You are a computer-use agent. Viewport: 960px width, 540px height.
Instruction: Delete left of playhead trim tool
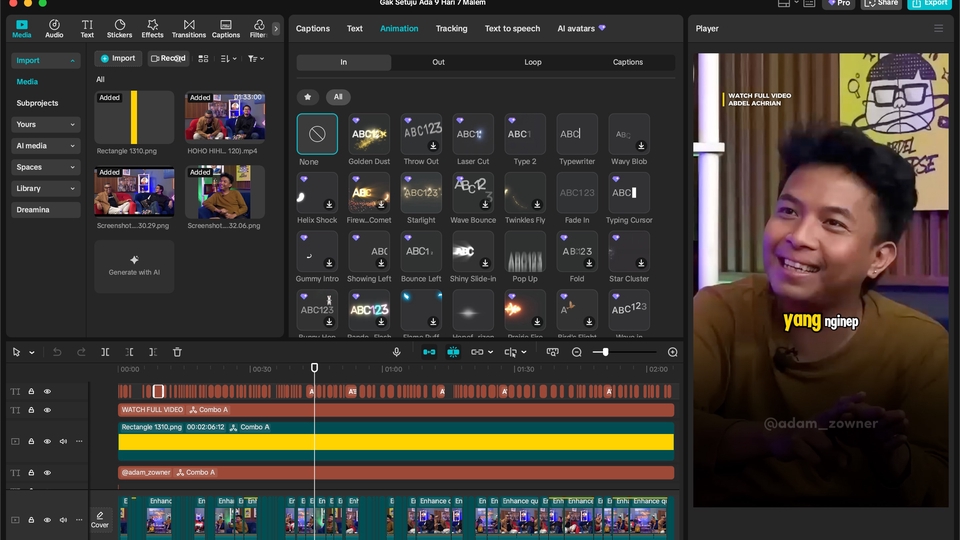coord(129,352)
